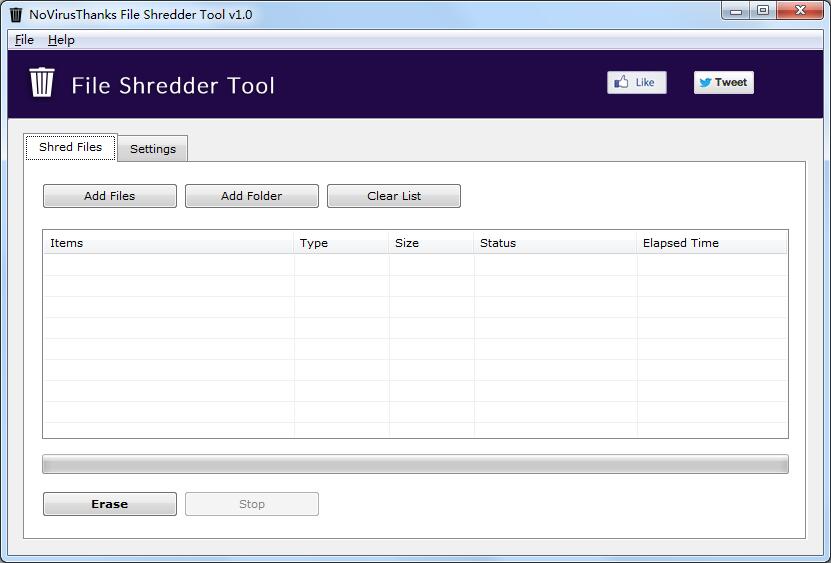Click the Status column header
Image resolution: width=831 pixels, height=563 pixels.
pos(555,243)
